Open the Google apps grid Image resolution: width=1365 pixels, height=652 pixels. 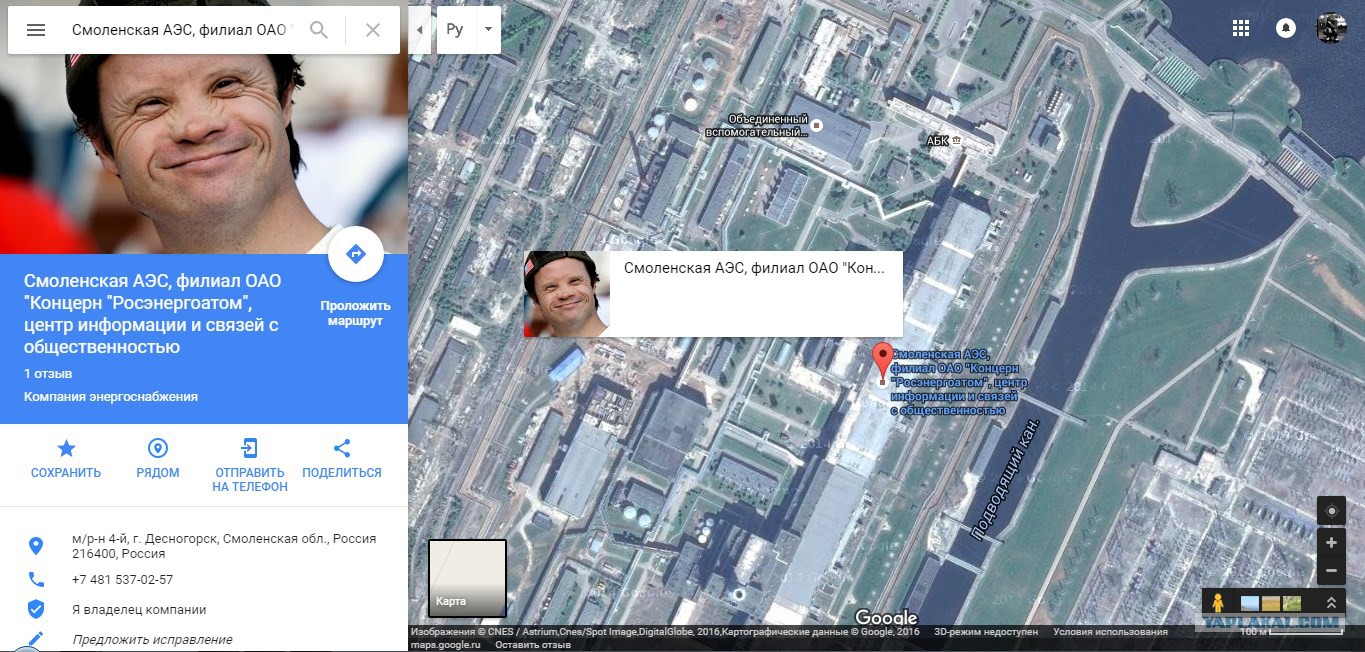click(1241, 28)
